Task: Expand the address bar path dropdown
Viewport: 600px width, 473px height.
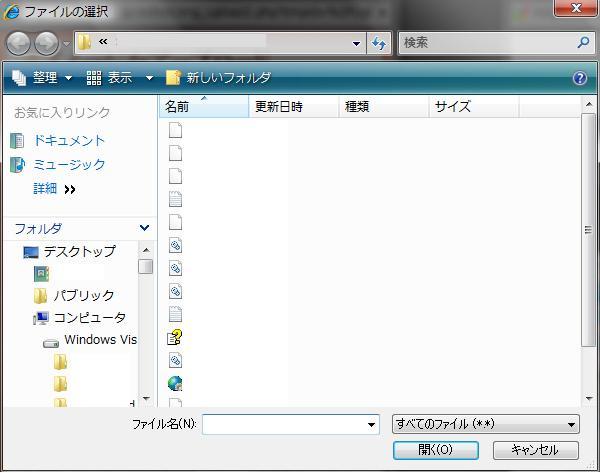Action: click(x=357, y=43)
